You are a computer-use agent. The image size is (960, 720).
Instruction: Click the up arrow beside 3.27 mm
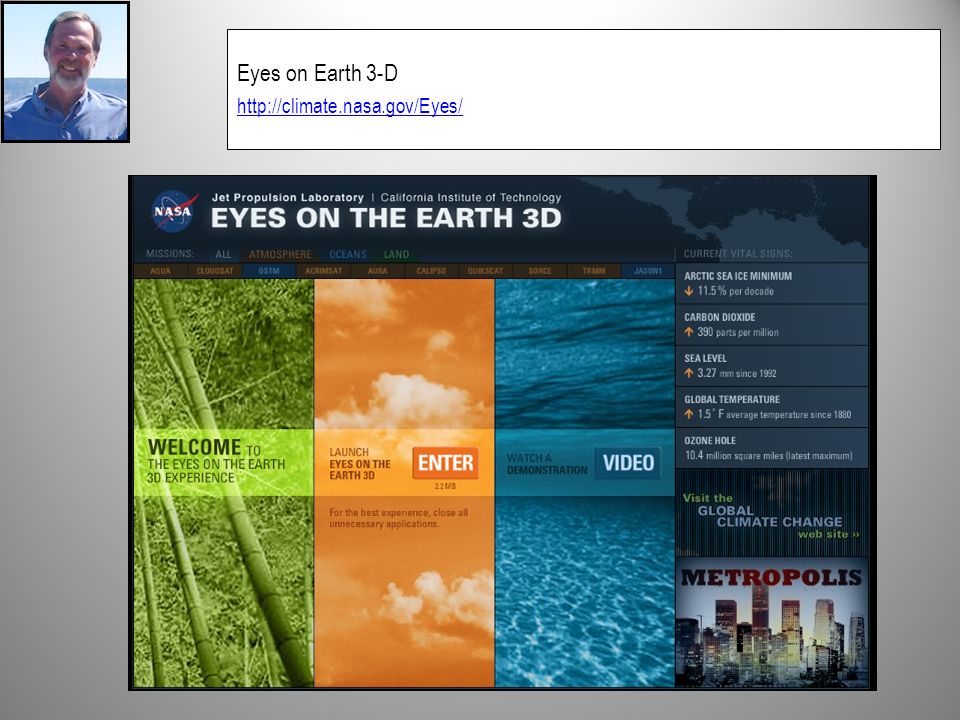[689, 373]
